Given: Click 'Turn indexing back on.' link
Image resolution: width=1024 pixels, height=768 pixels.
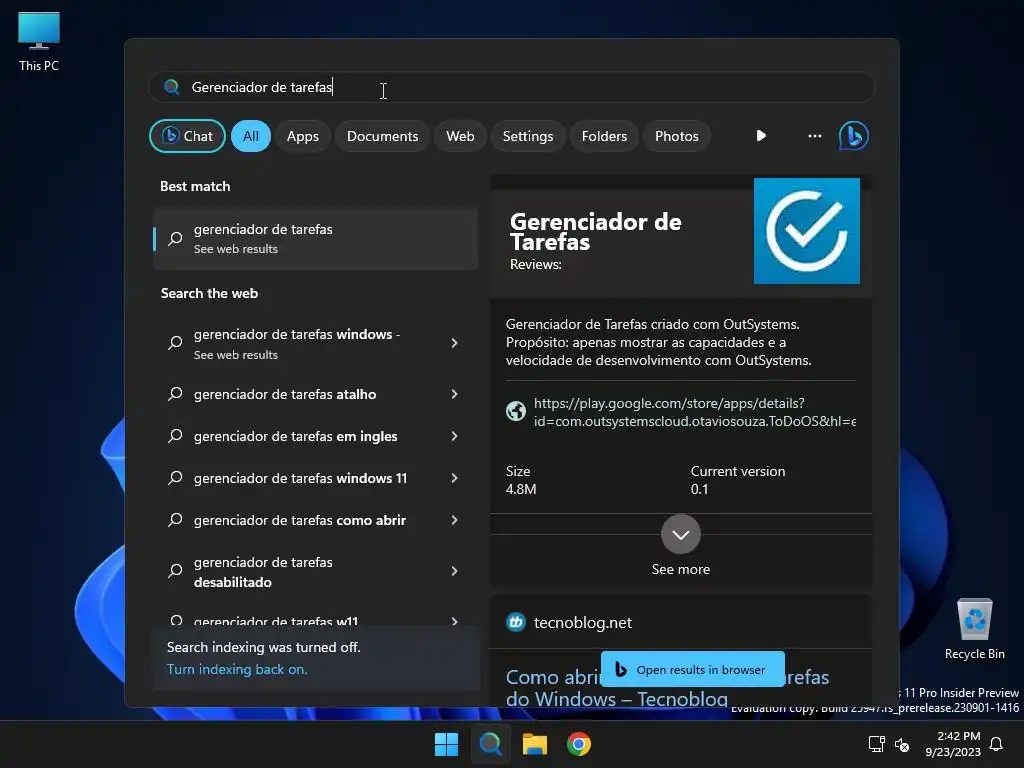Looking at the screenshot, I should (237, 669).
